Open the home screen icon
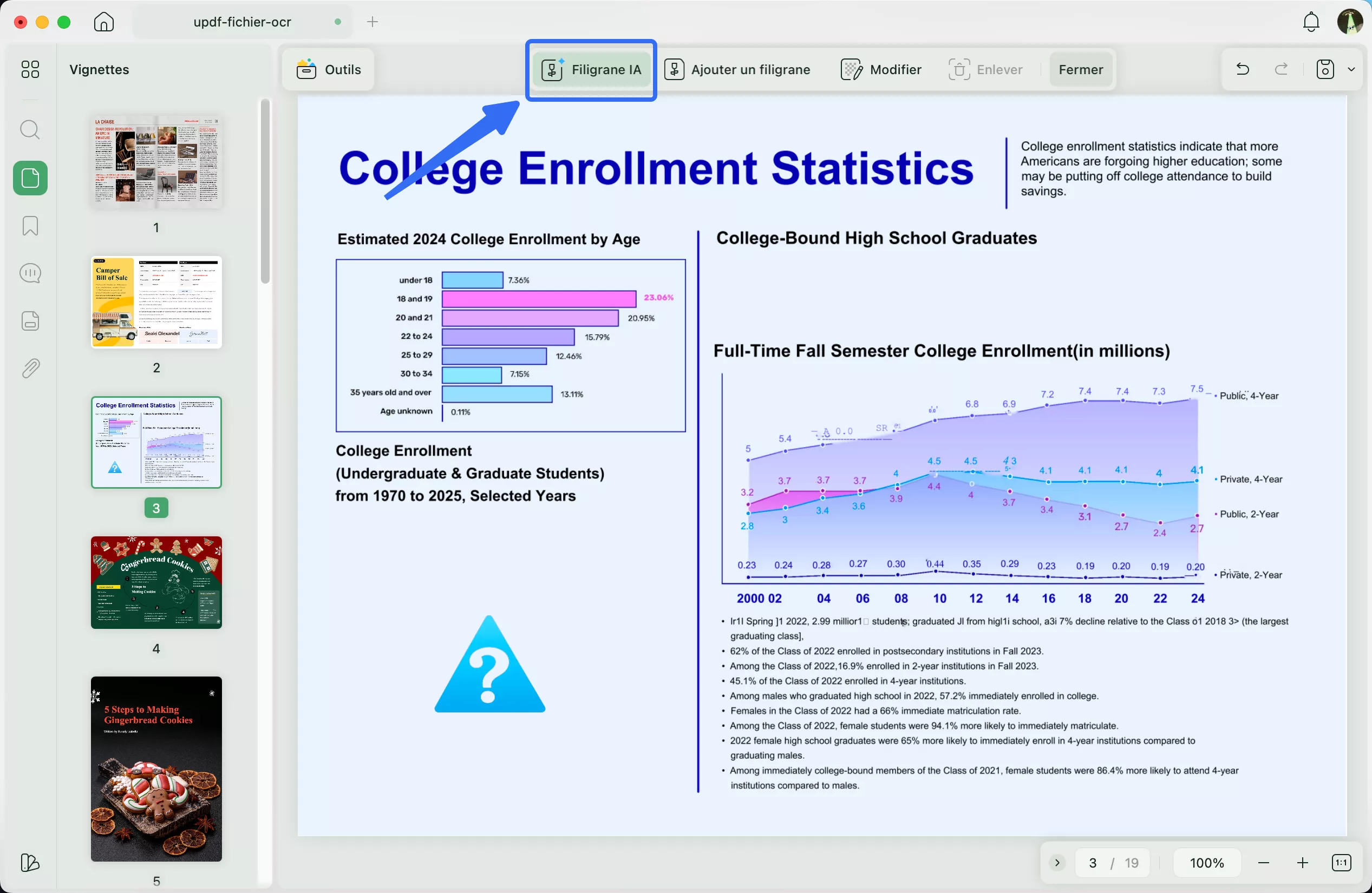1372x893 pixels. (104, 22)
